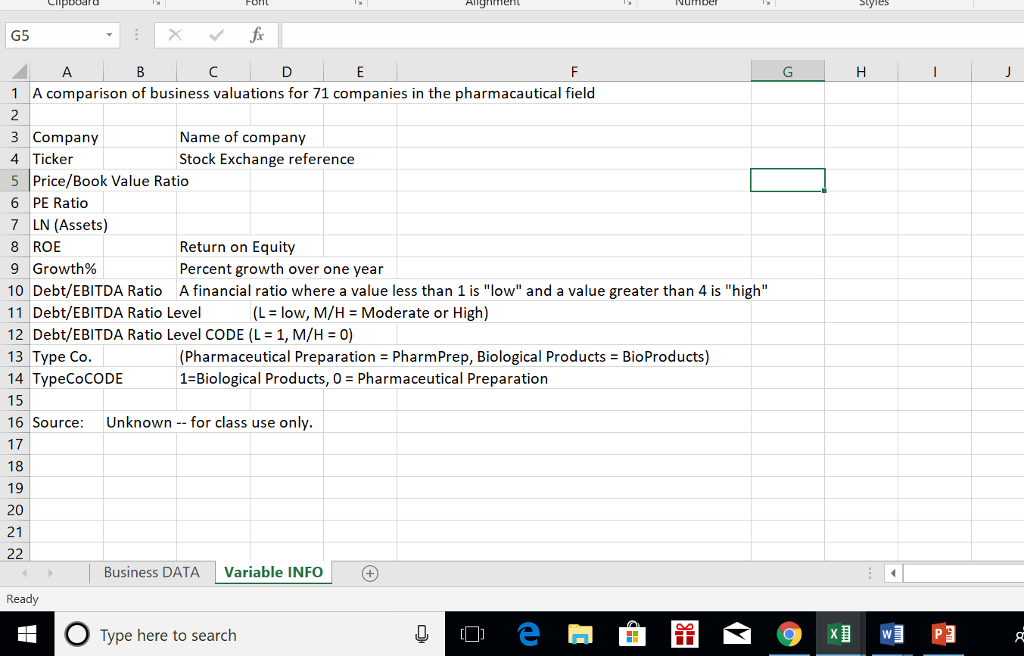This screenshot has width=1024, height=656.
Task: Click the Windows Start button
Action: point(28,633)
